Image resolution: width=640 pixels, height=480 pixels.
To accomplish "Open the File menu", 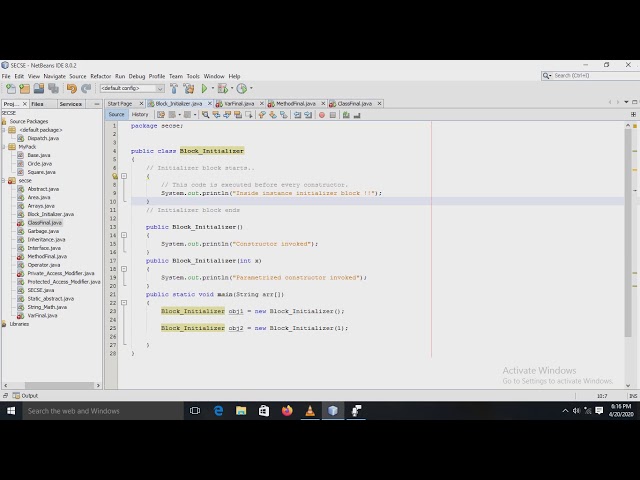I will pos(6,76).
